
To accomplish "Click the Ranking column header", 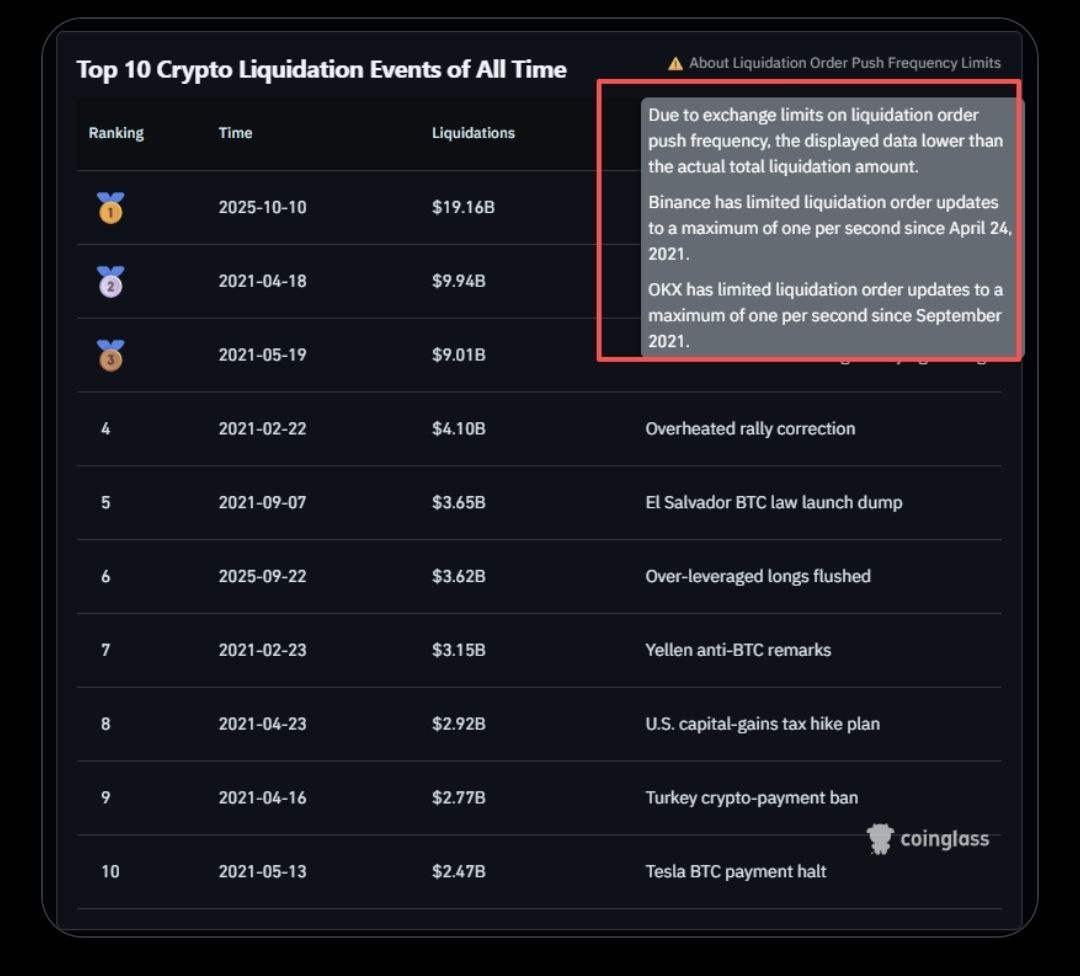I will pyautogui.click(x=116, y=133).
